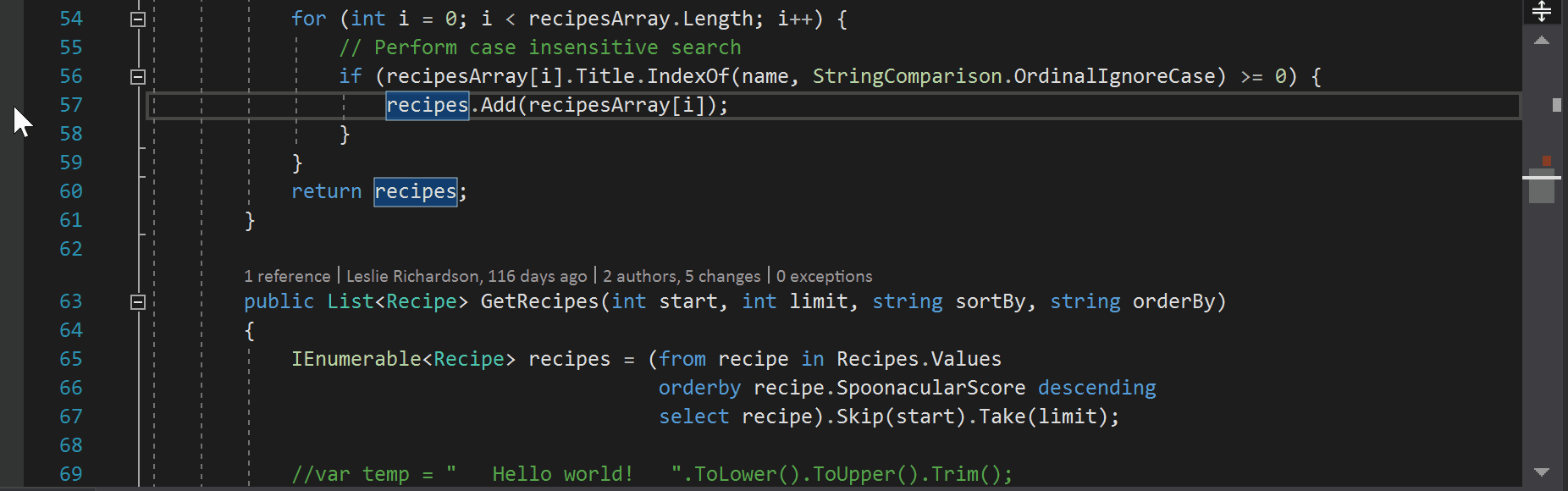Click 'recipesArray.Length' on line 54
1568x491 pixels.
click(641, 19)
